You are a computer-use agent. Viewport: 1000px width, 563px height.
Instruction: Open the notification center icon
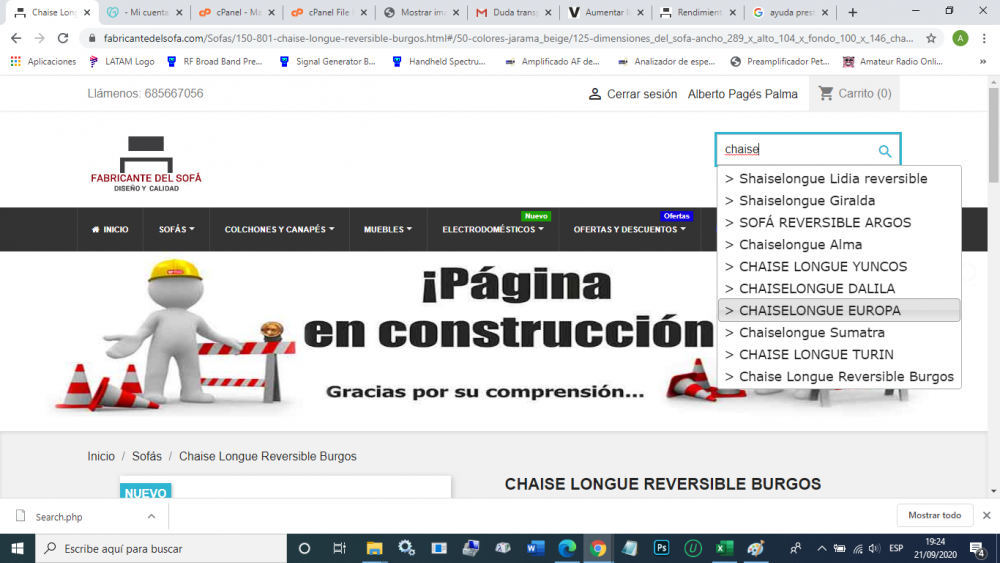pos(977,548)
